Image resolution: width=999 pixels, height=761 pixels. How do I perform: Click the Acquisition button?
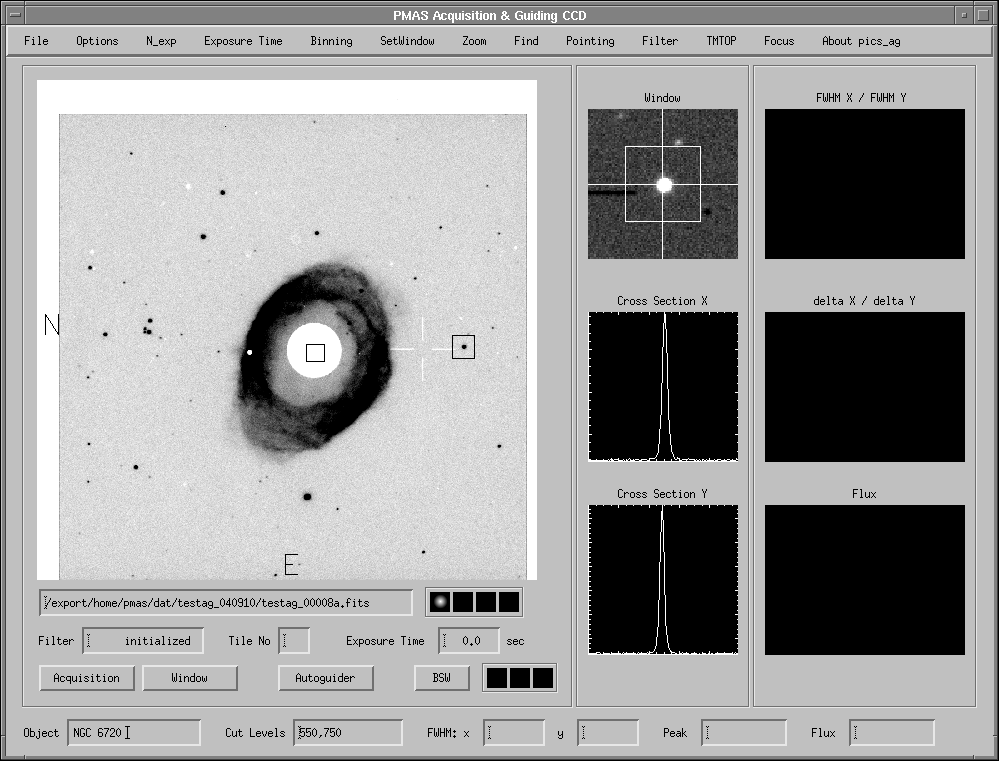click(87, 678)
